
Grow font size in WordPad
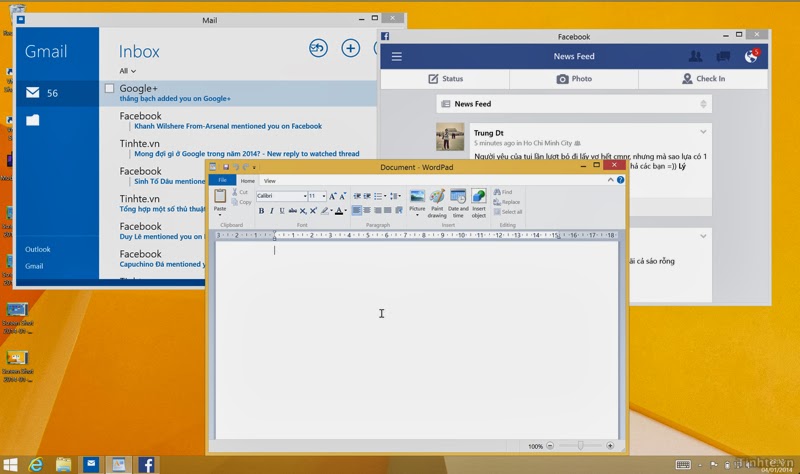click(332, 196)
